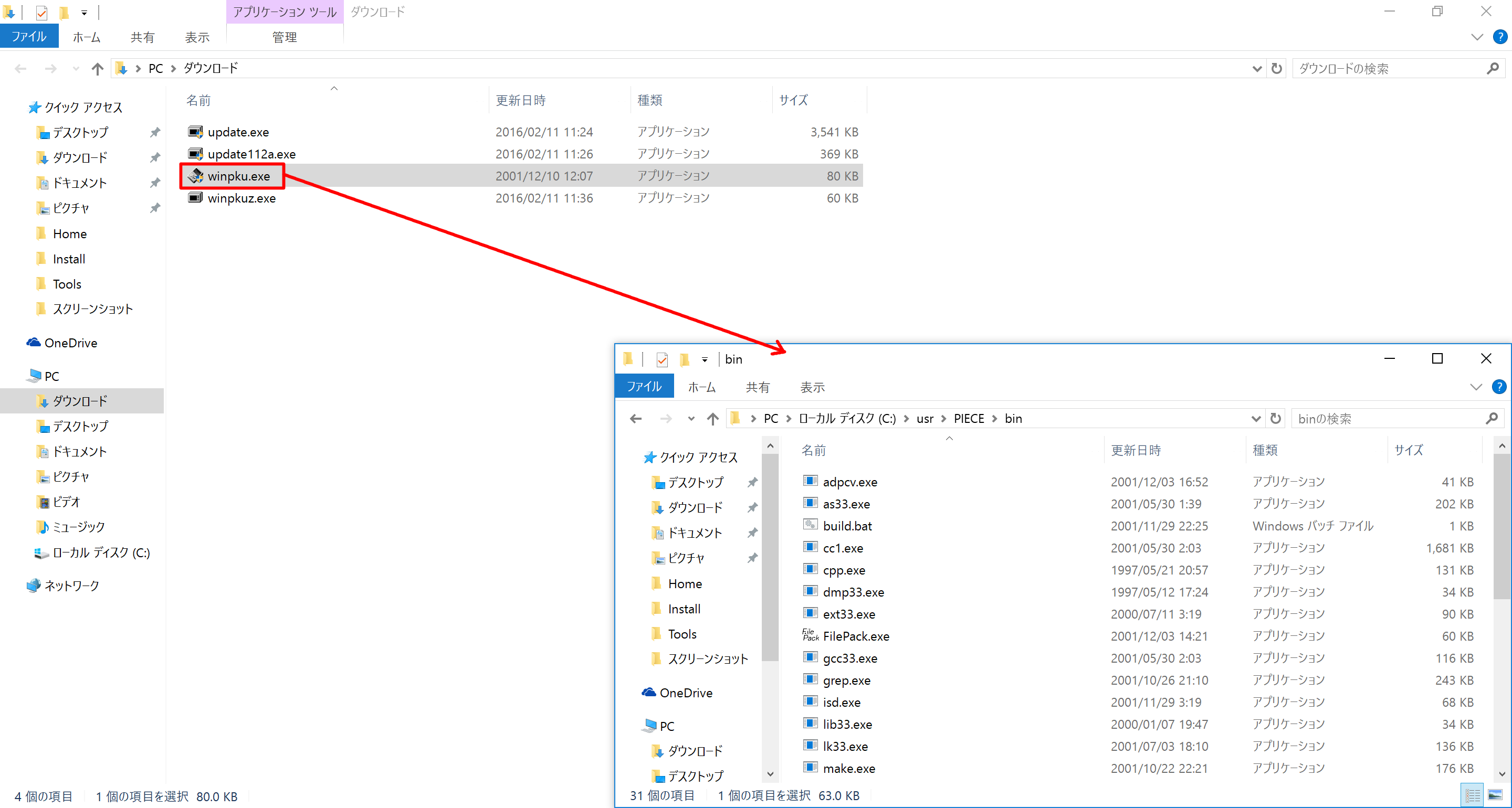Select the FilePack.exe icon in bin window
The image size is (1512, 808).
[811, 635]
